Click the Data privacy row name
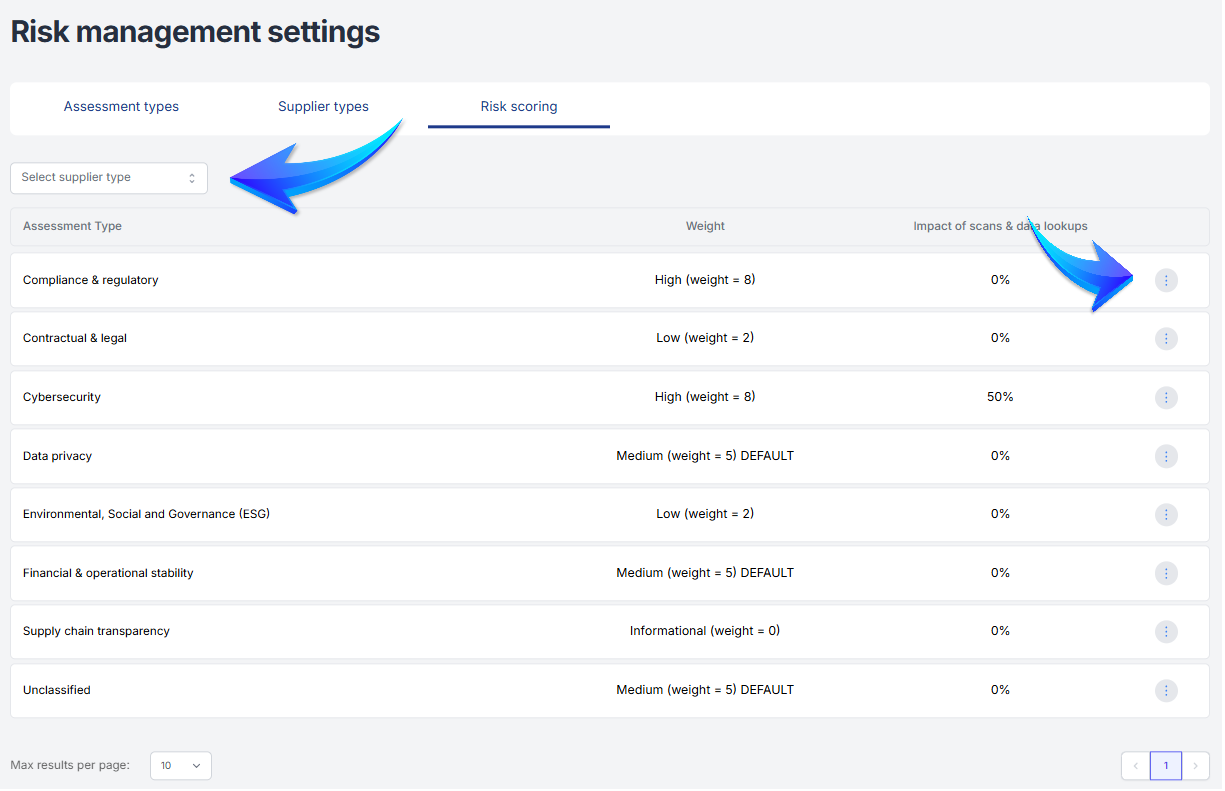 (57, 456)
